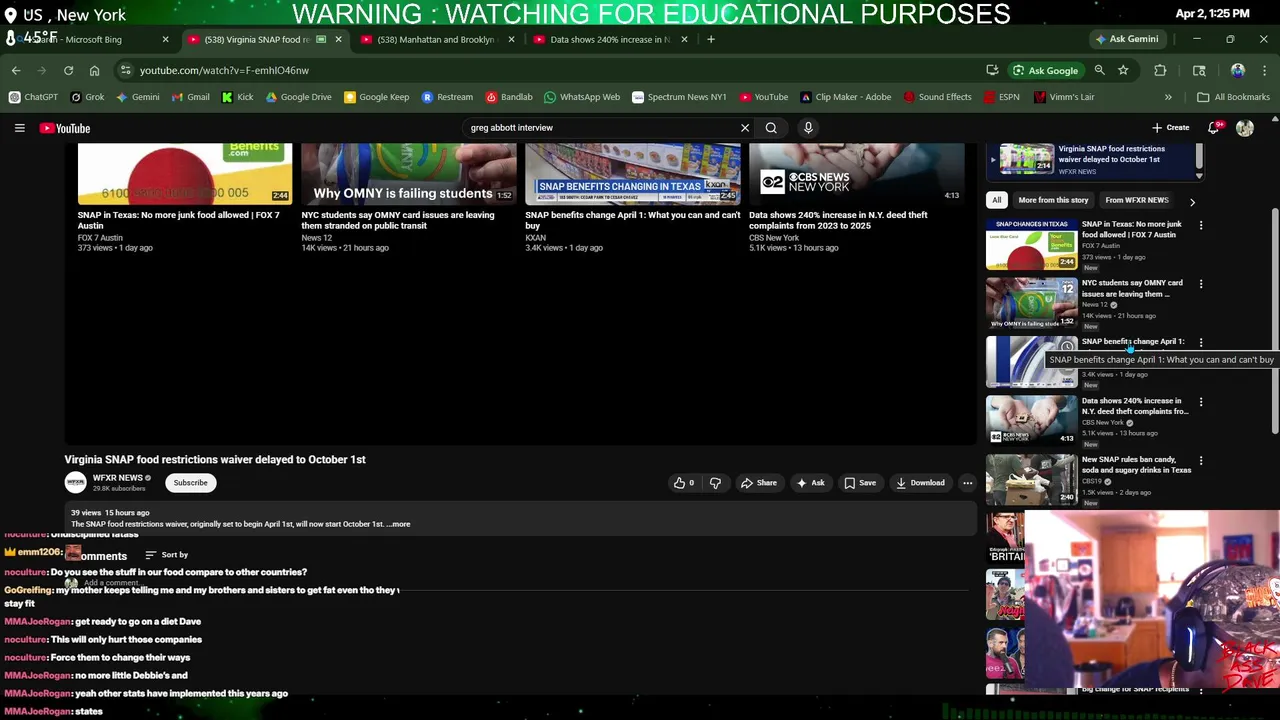Like the video with thumbs up
Screen dimensions: 1280x720
684,483
